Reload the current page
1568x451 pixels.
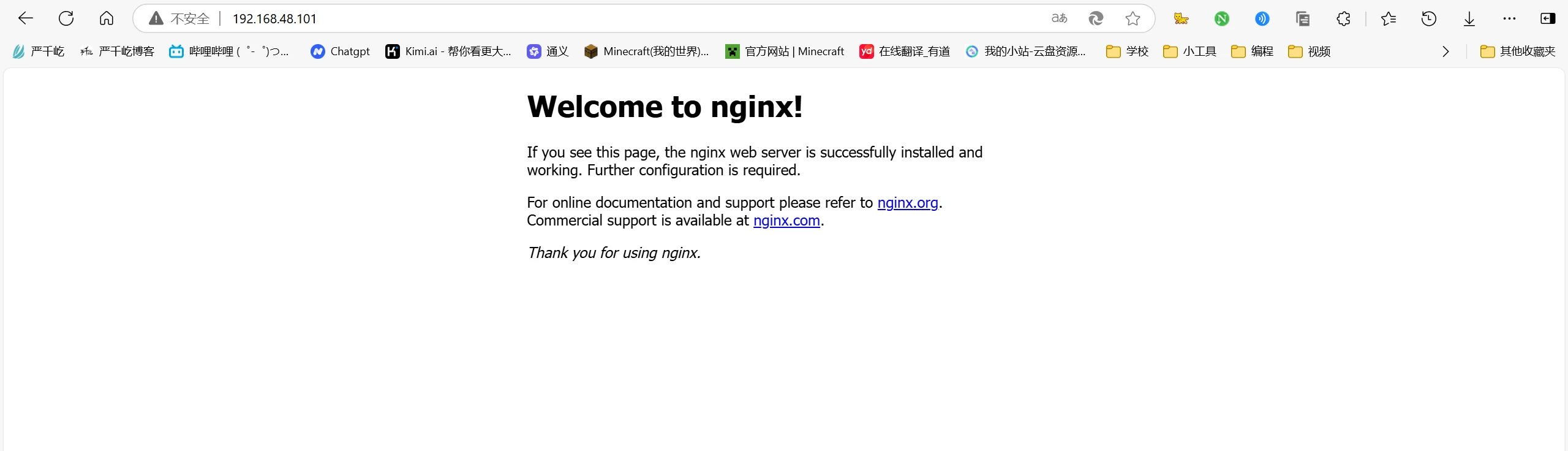[66, 18]
